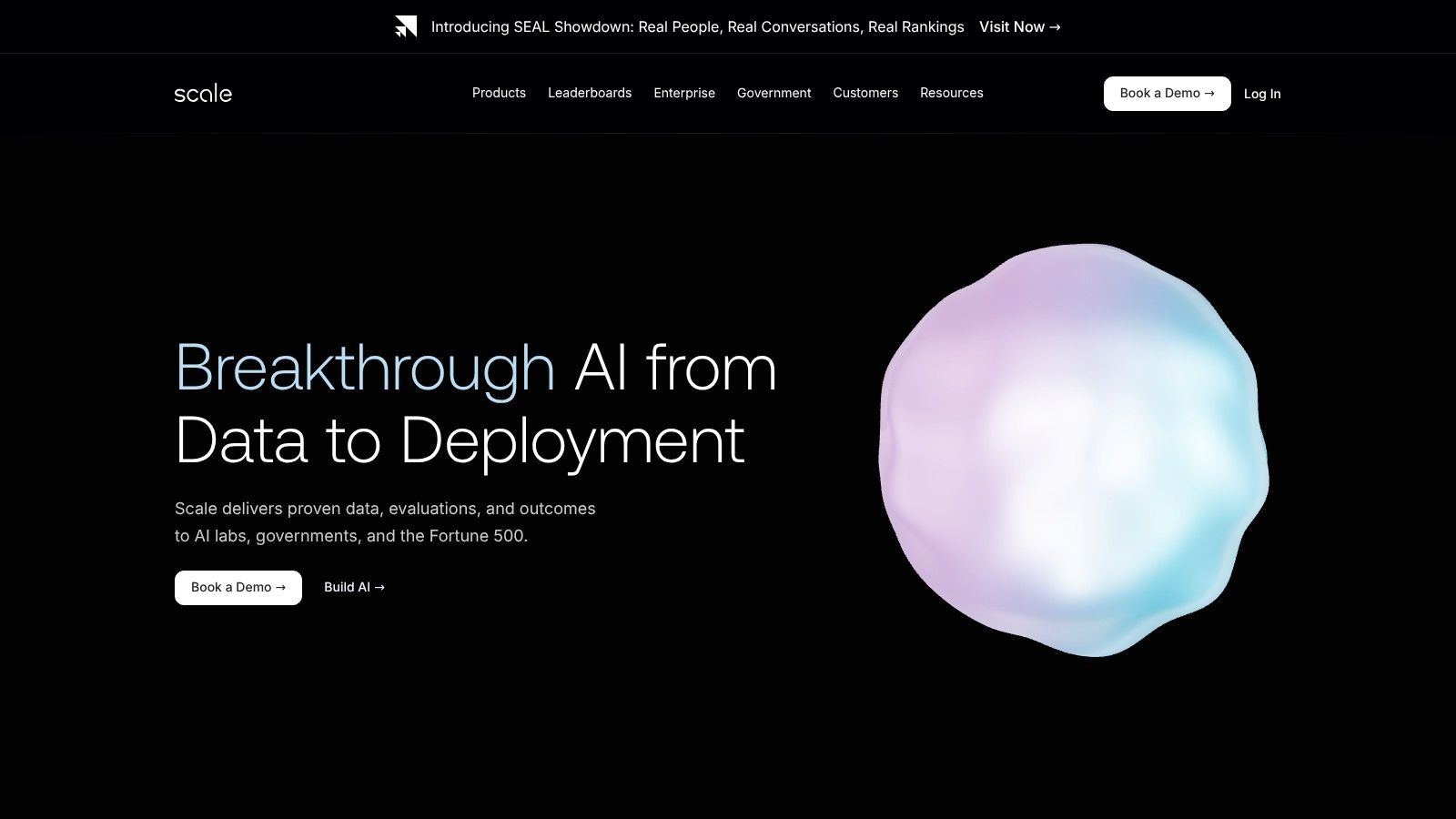The image size is (1456, 819).
Task: Click the Build AI link
Action: pos(354,588)
